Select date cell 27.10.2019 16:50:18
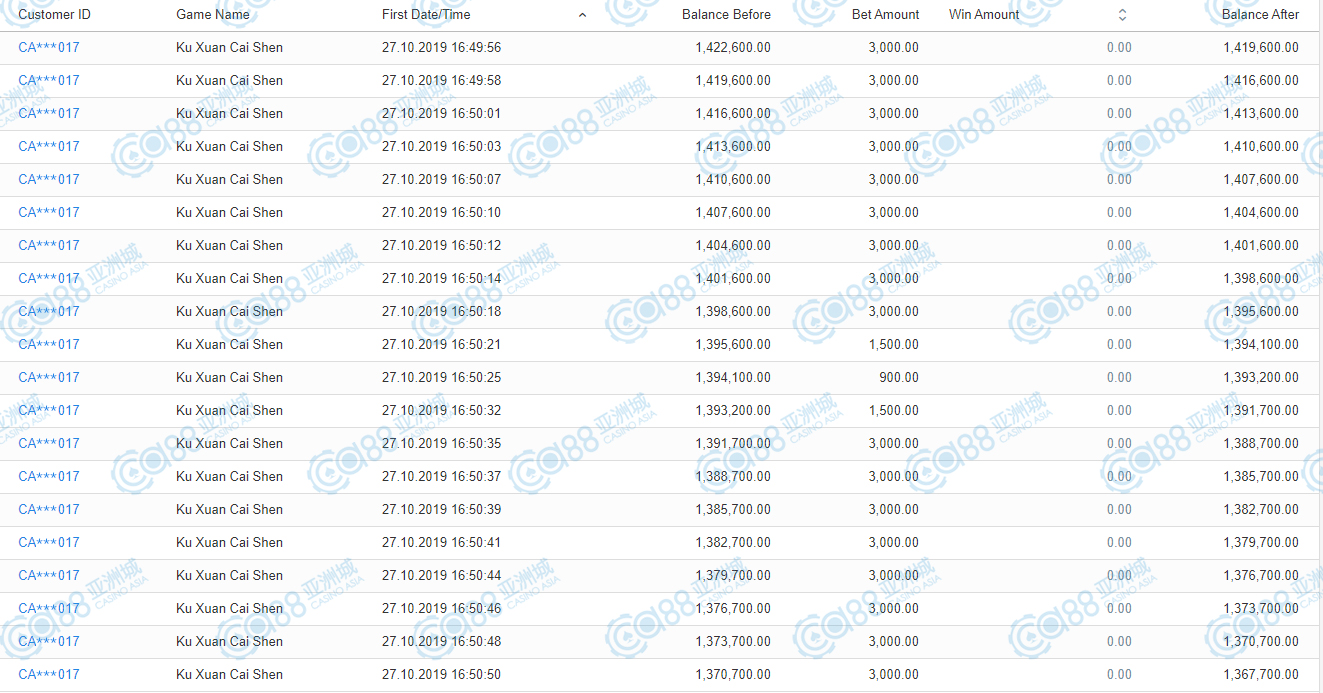1323x693 pixels. (x=441, y=312)
